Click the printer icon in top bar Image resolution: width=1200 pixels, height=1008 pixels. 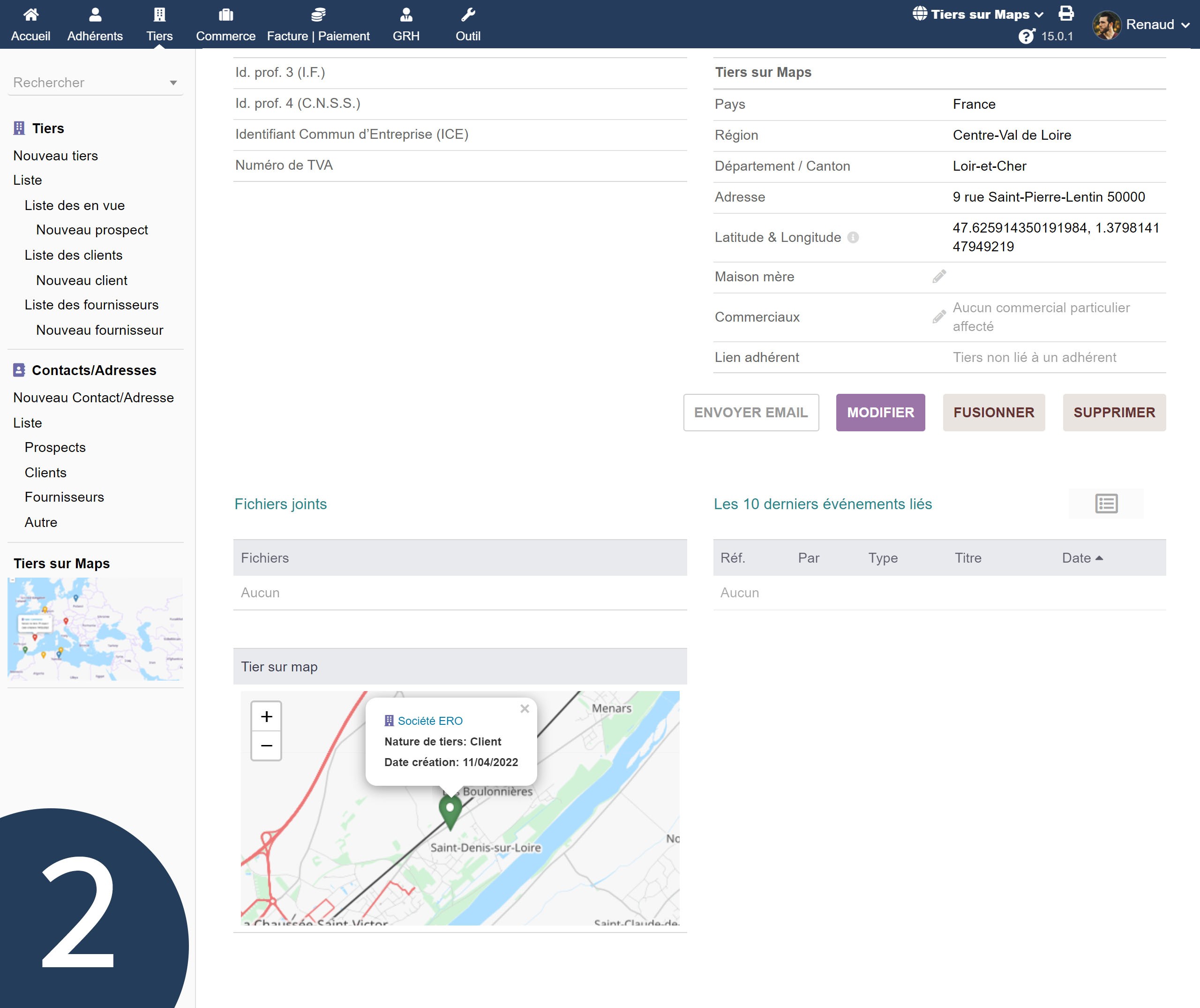[x=1066, y=13]
